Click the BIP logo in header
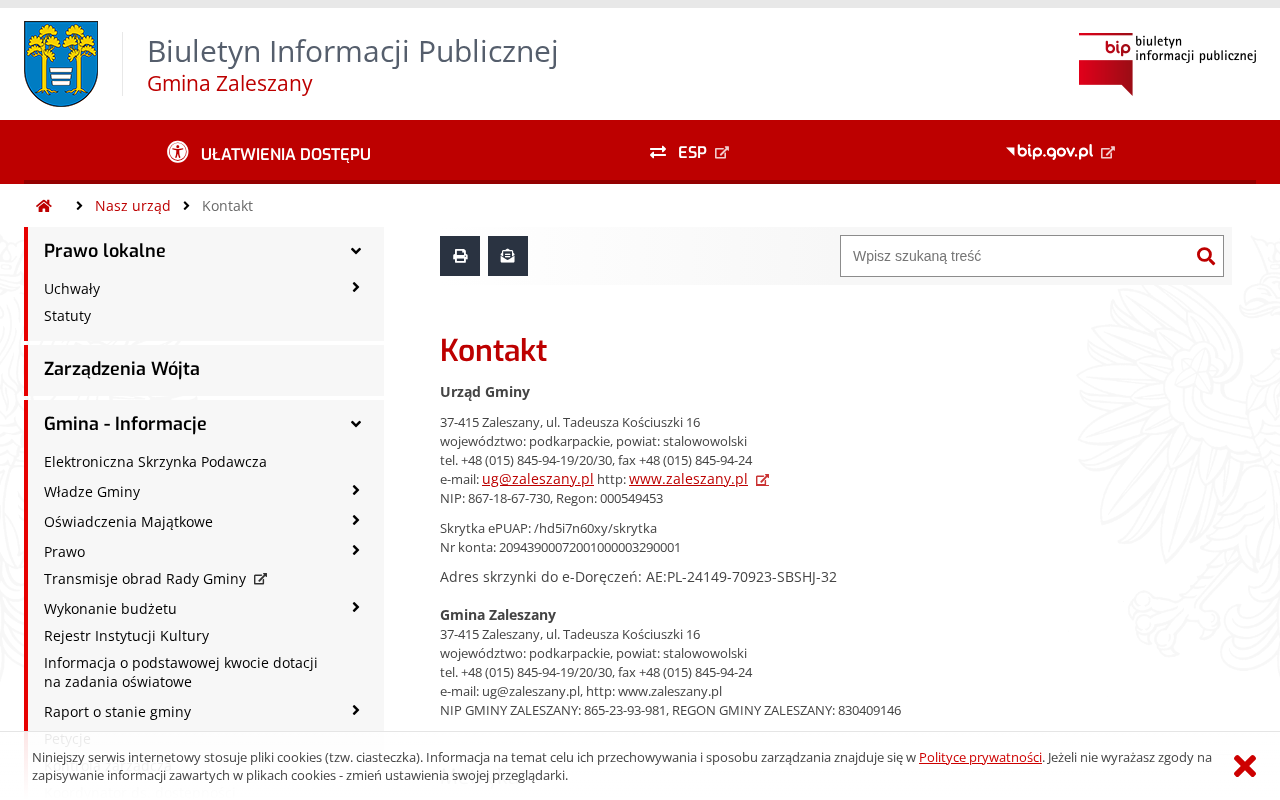Image resolution: width=1280 pixels, height=800 pixels. (1167, 64)
